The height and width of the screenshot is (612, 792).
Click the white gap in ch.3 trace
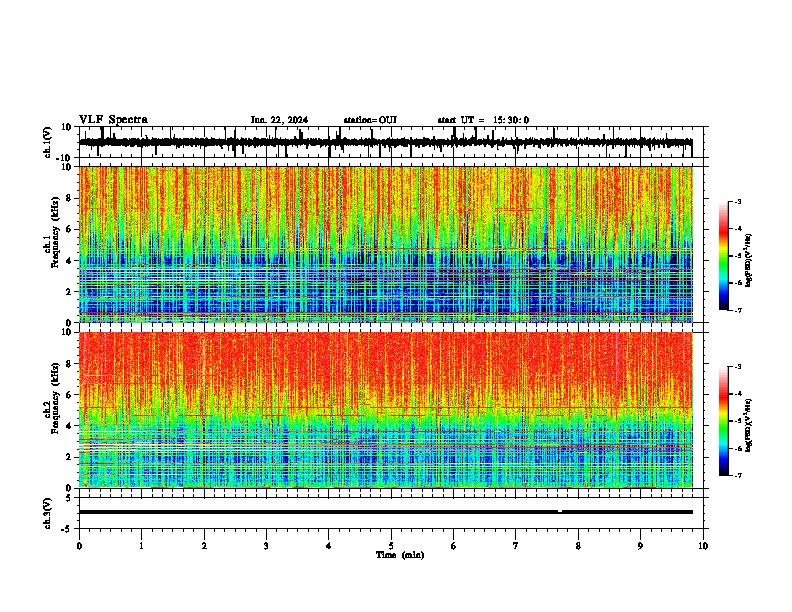coord(560,512)
